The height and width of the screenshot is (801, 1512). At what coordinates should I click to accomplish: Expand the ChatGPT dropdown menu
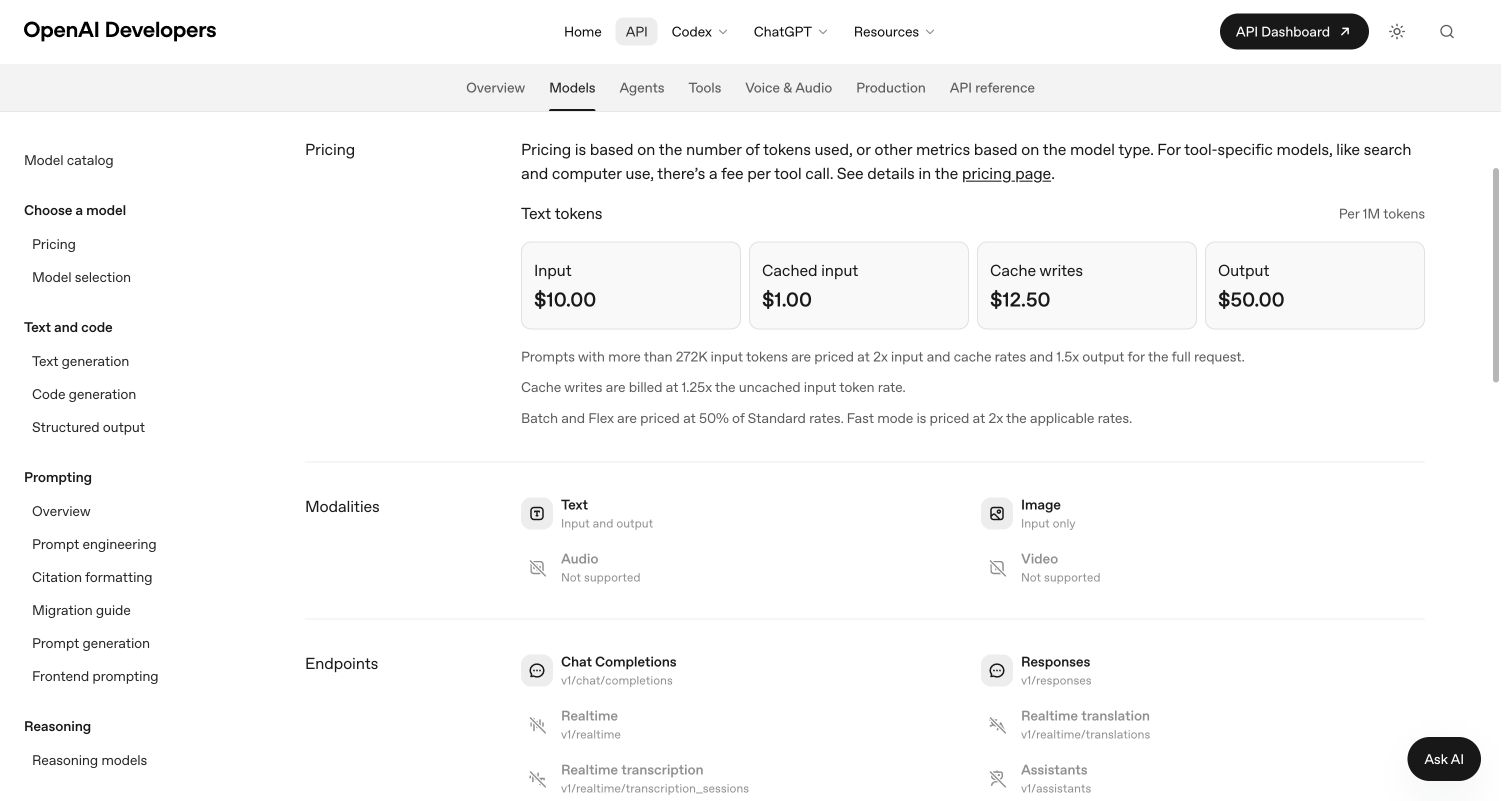(791, 32)
